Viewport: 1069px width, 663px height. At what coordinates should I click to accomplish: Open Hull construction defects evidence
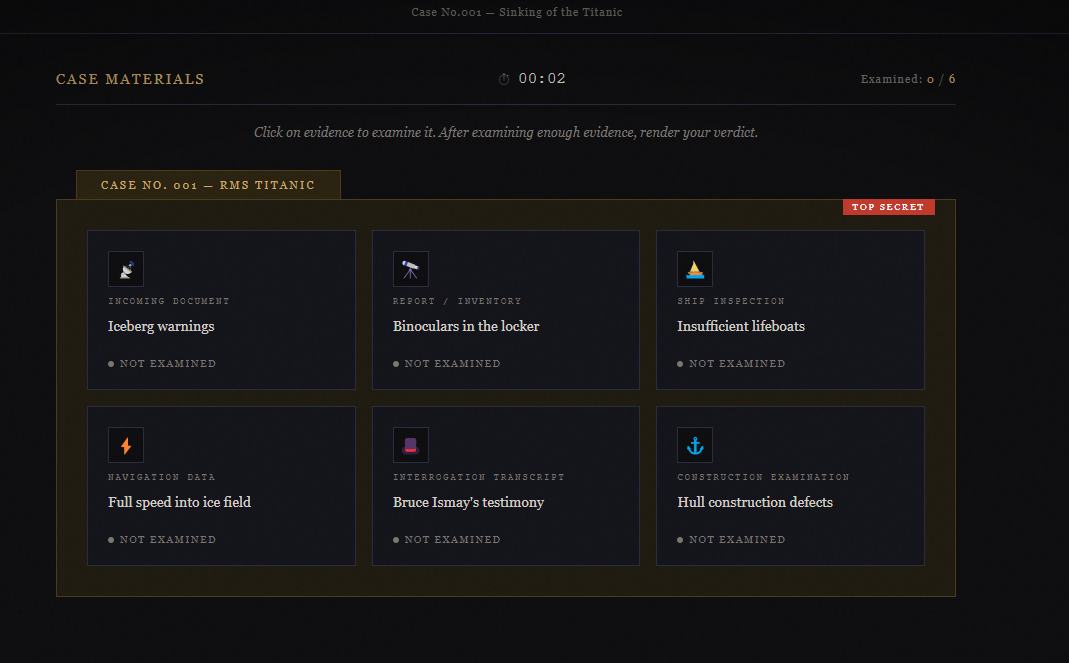tap(790, 486)
